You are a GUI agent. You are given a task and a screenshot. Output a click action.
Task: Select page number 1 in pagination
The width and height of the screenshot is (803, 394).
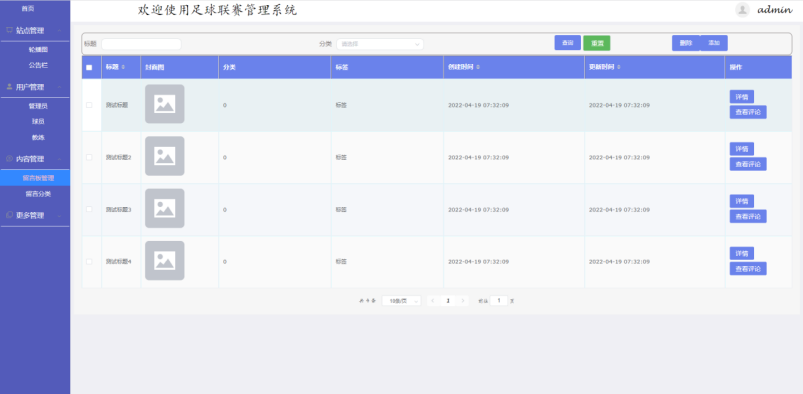point(448,301)
